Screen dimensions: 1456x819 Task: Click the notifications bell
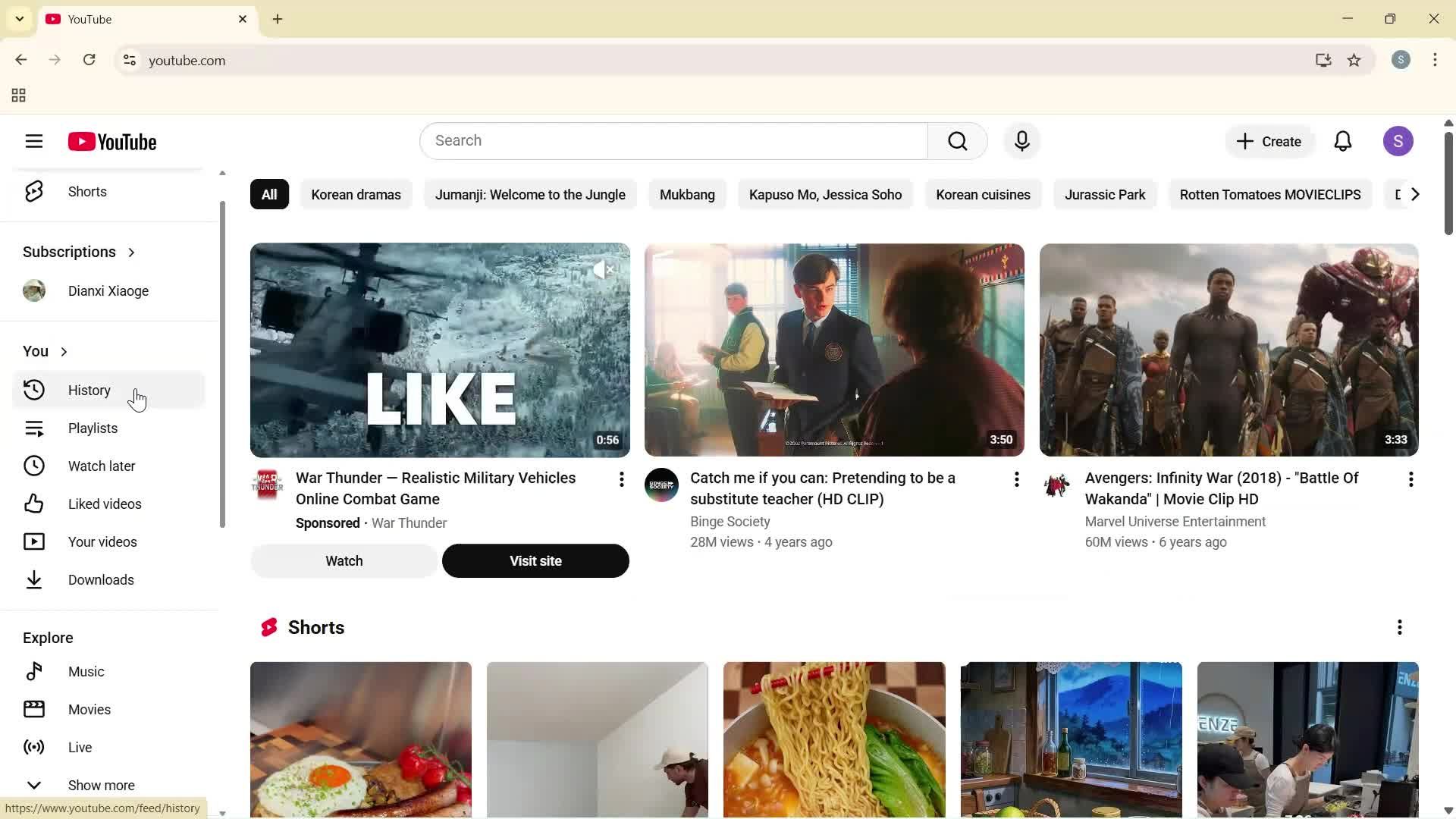pos(1342,141)
